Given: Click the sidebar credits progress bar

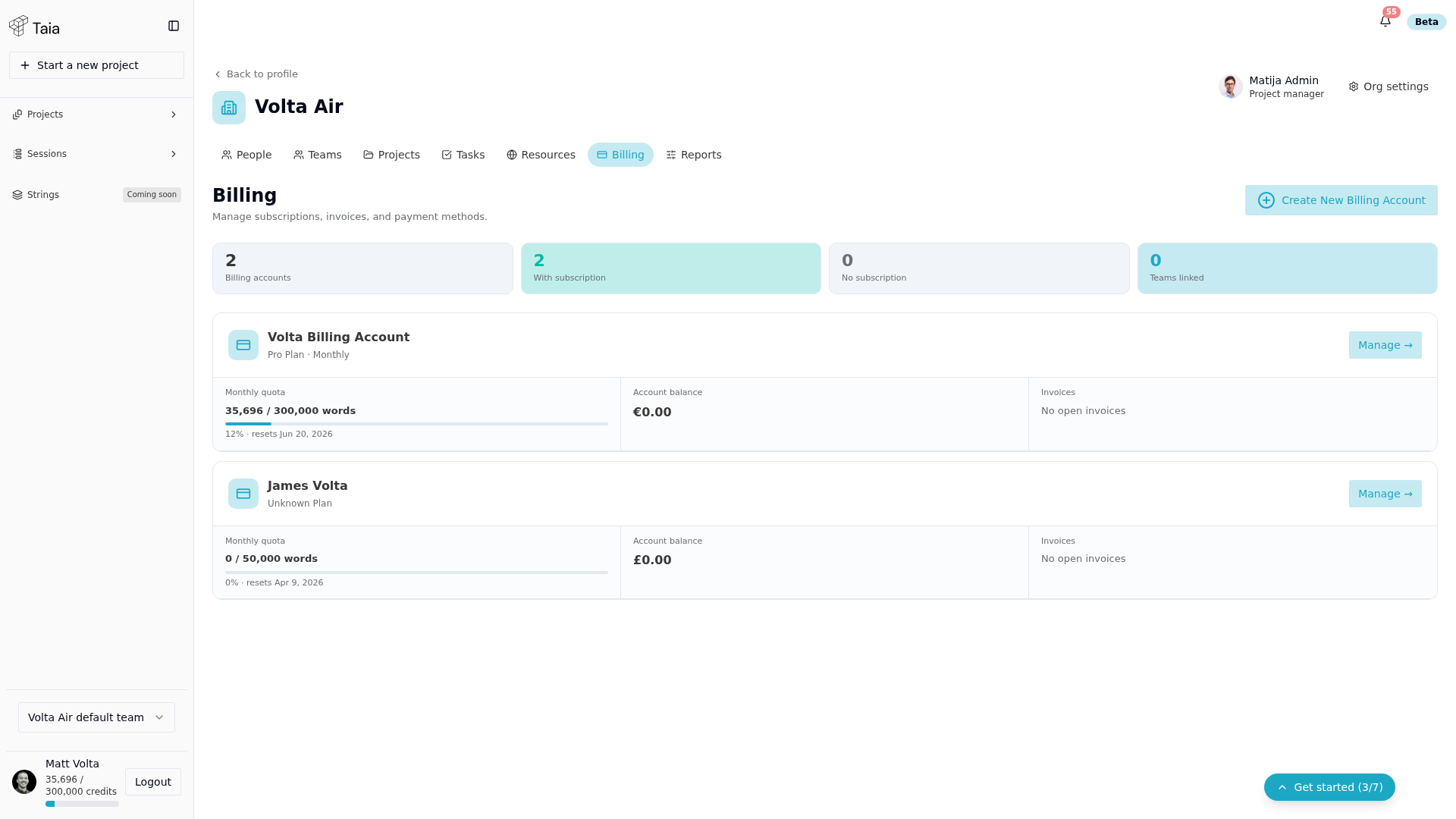Looking at the screenshot, I should pos(82,804).
